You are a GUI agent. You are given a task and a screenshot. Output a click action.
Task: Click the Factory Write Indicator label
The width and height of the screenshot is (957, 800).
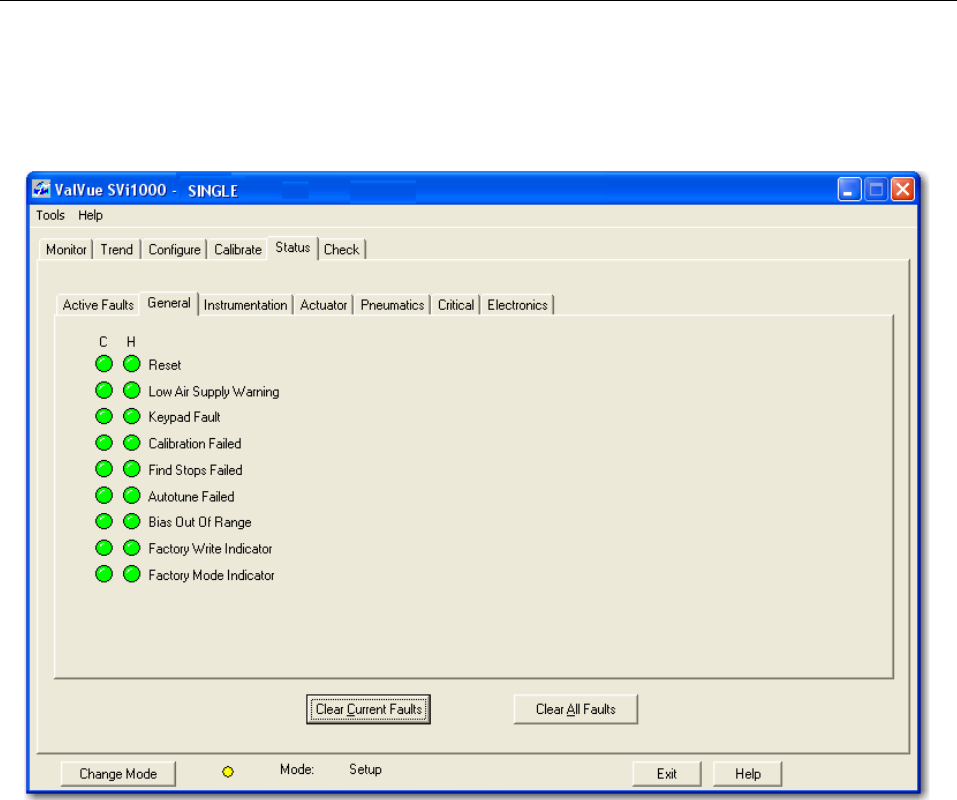(x=210, y=549)
